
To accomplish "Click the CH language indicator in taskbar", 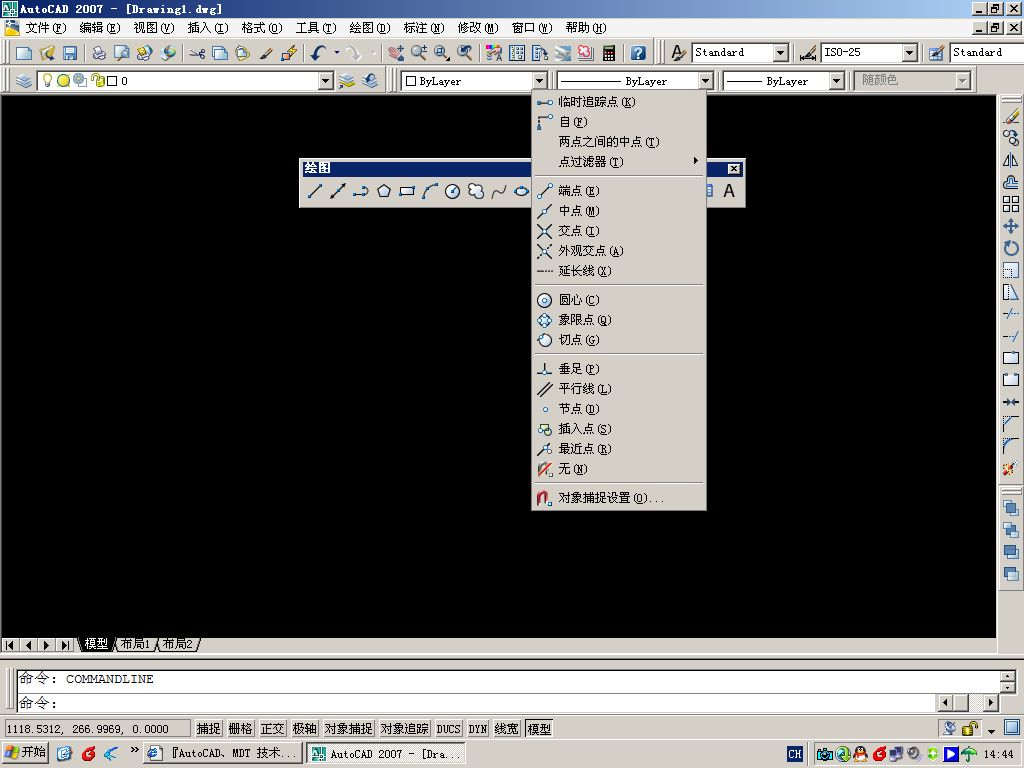I will click(x=794, y=754).
